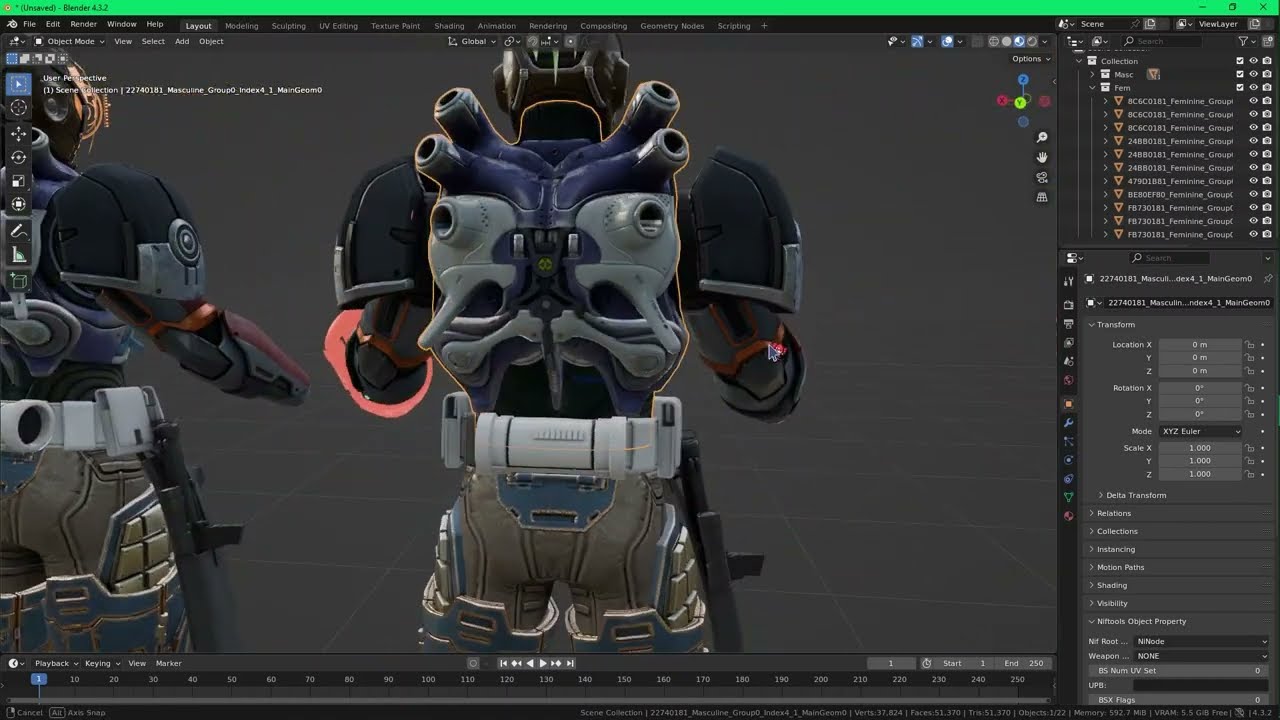Open the World properties tab
This screenshot has height=720, width=1280.
[x=1068, y=380]
